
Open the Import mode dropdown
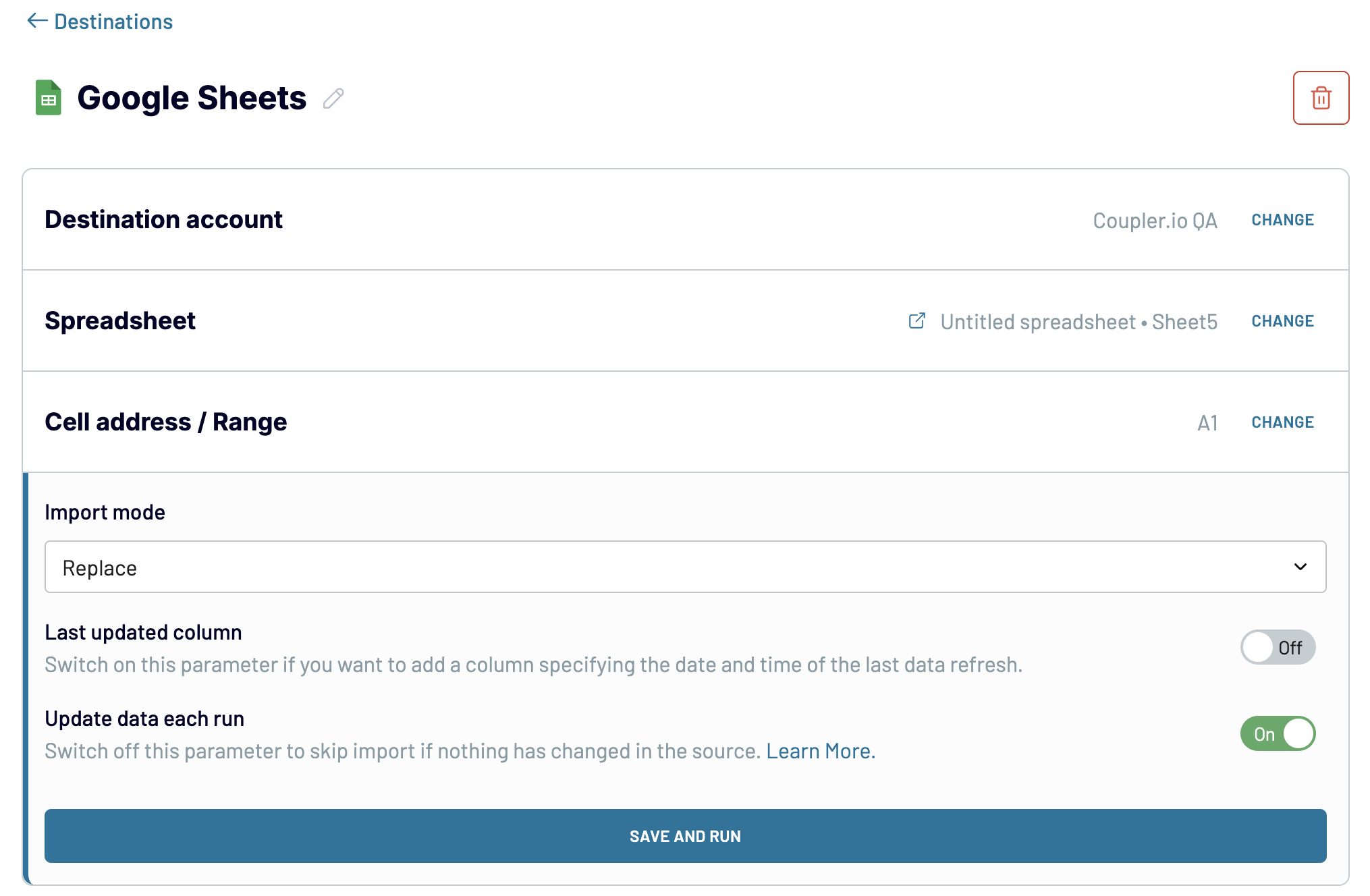pos(685,567)
